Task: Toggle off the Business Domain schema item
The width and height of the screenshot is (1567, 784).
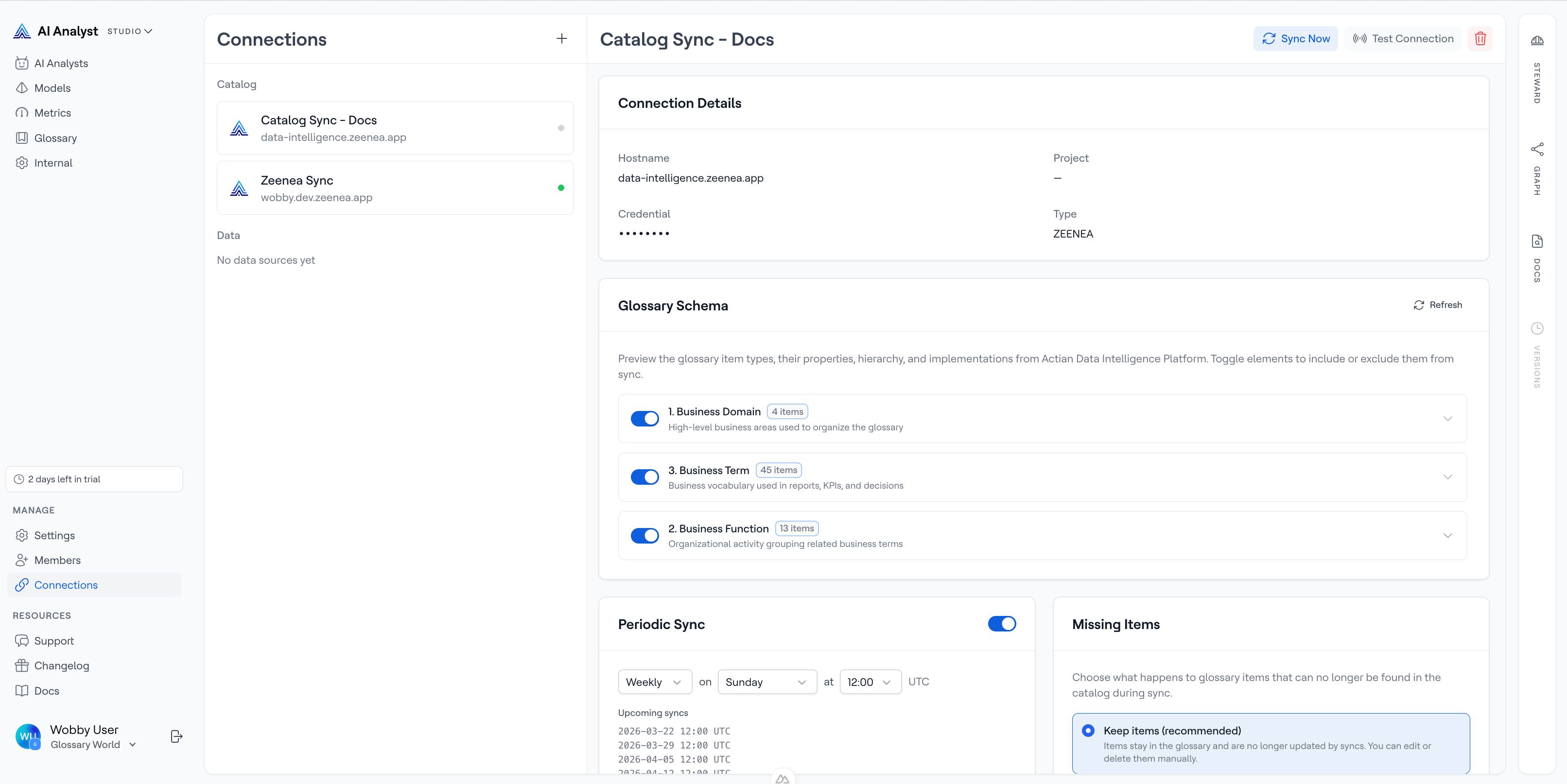Action: (645, 418)
